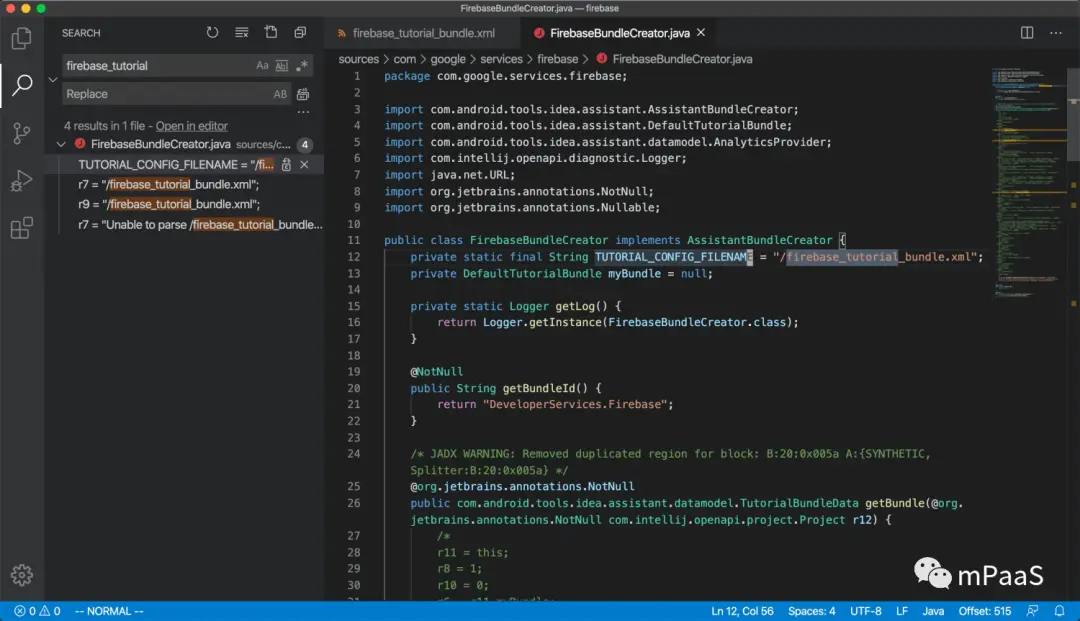Open the Run and Debug view

point(21,181)
